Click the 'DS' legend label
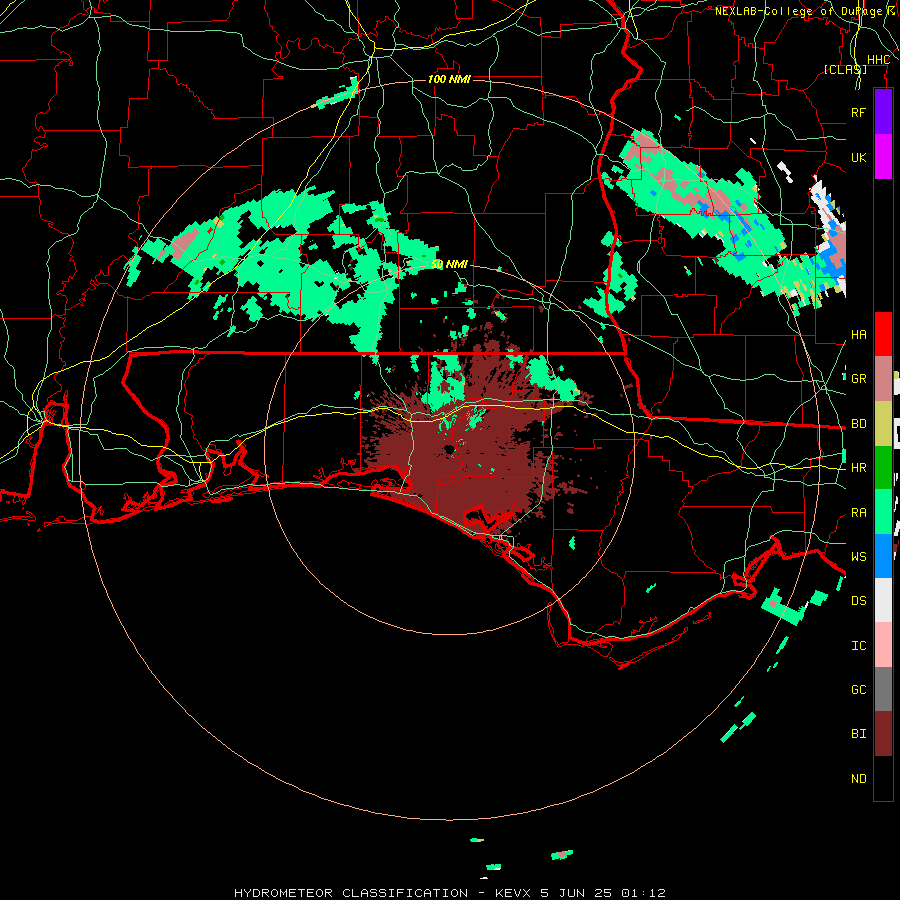This screenshot has width=900, height=900. pyautogui.click(x=858, y=601)
